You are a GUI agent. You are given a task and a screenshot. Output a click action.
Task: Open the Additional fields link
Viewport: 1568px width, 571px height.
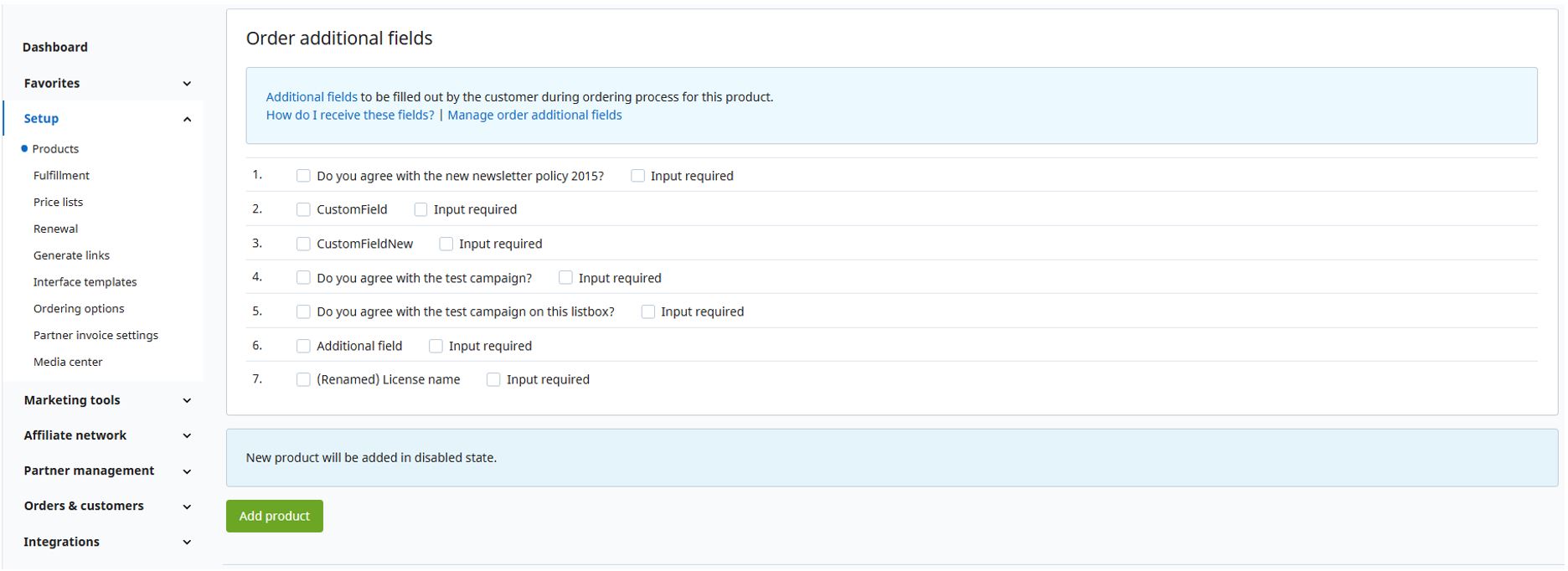[312, 97]
